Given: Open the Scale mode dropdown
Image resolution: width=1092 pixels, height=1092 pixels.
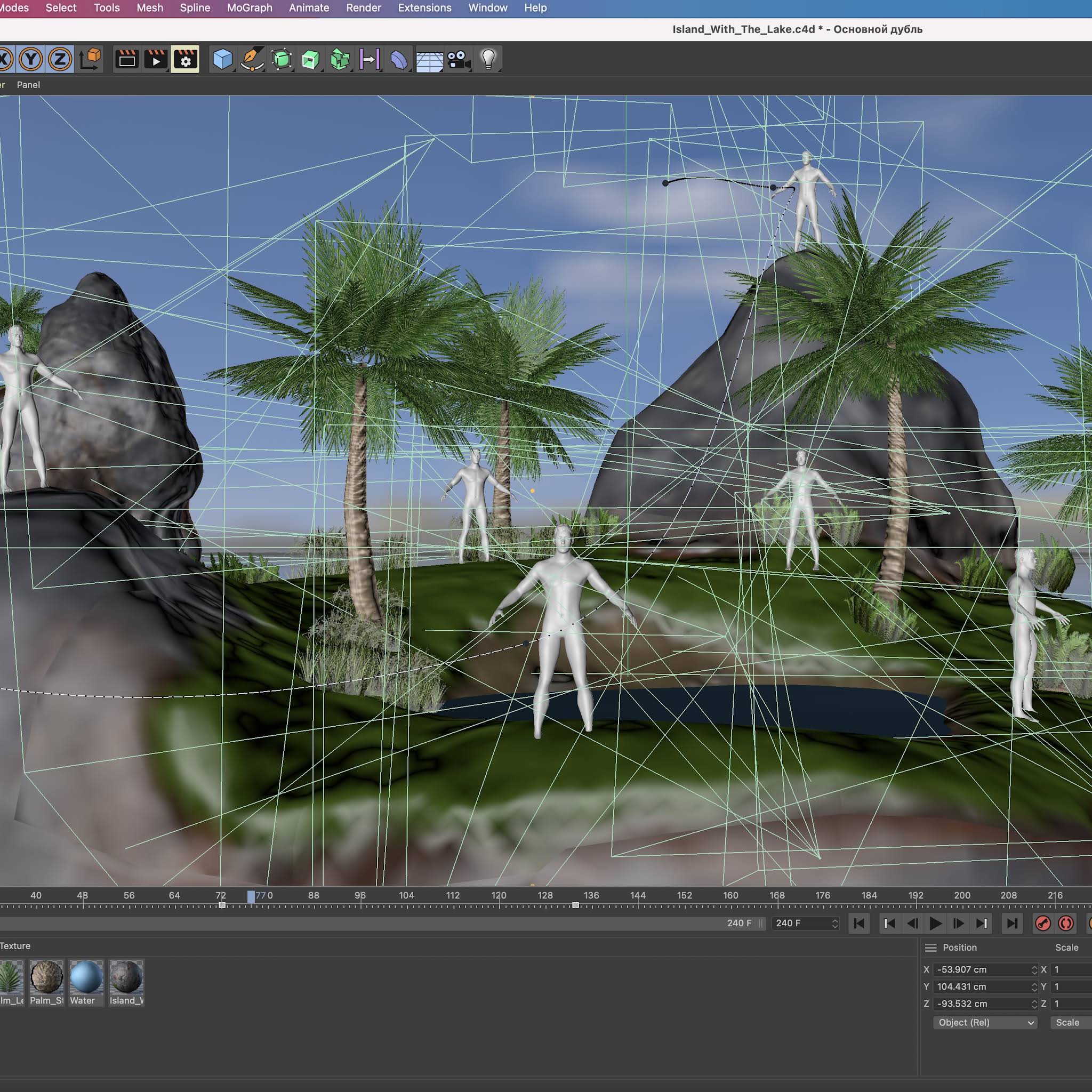Looking at the screenshot, I should (x=1071, y=1023).
